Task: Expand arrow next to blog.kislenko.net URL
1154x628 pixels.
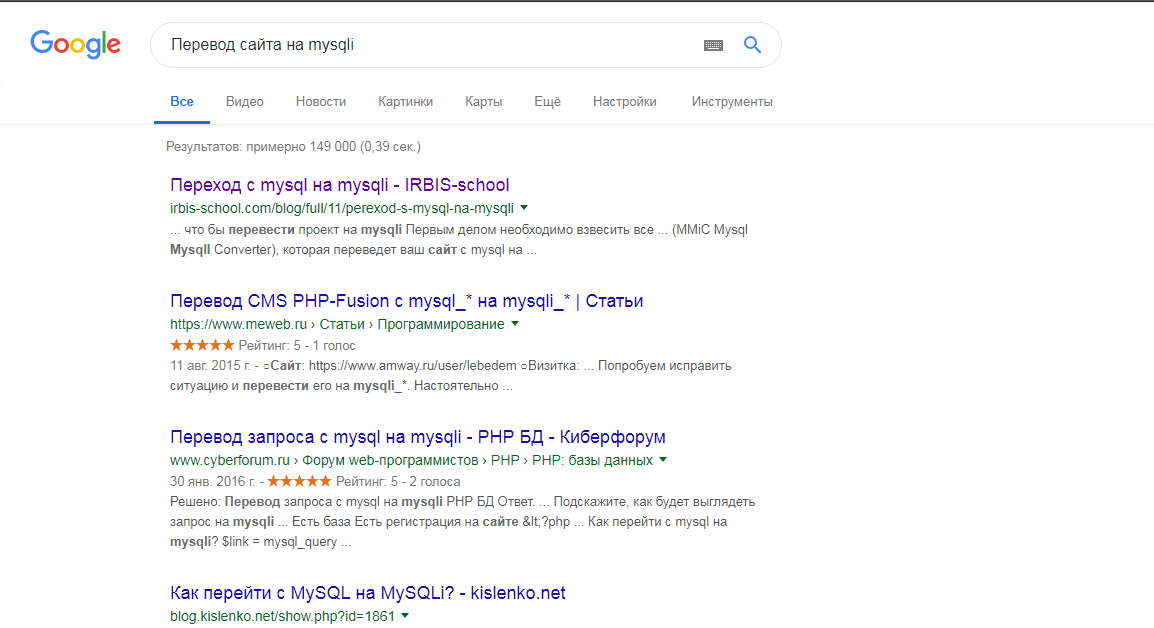Action: pyautogui.click(x=405, y=616)
